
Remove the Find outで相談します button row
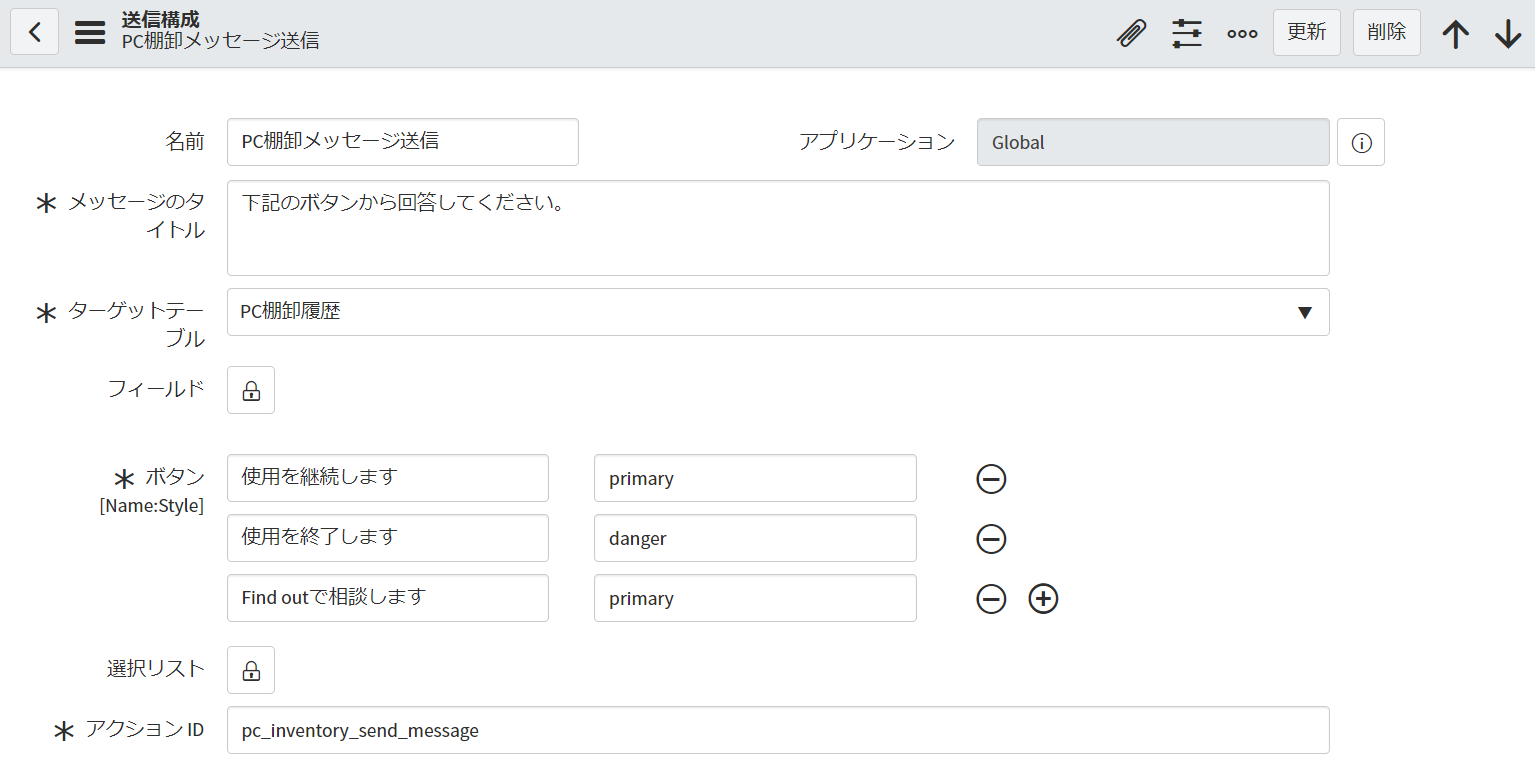[991, 599]
